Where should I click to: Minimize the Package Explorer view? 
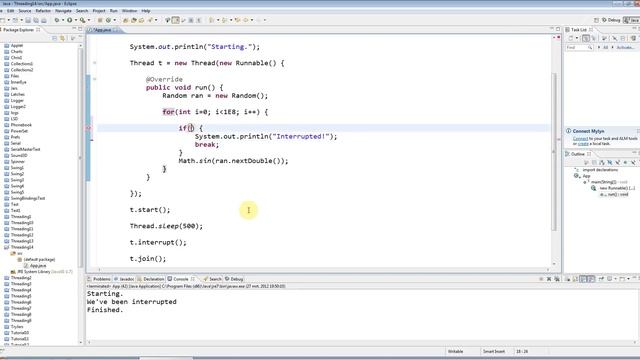(x=74, y=29)
